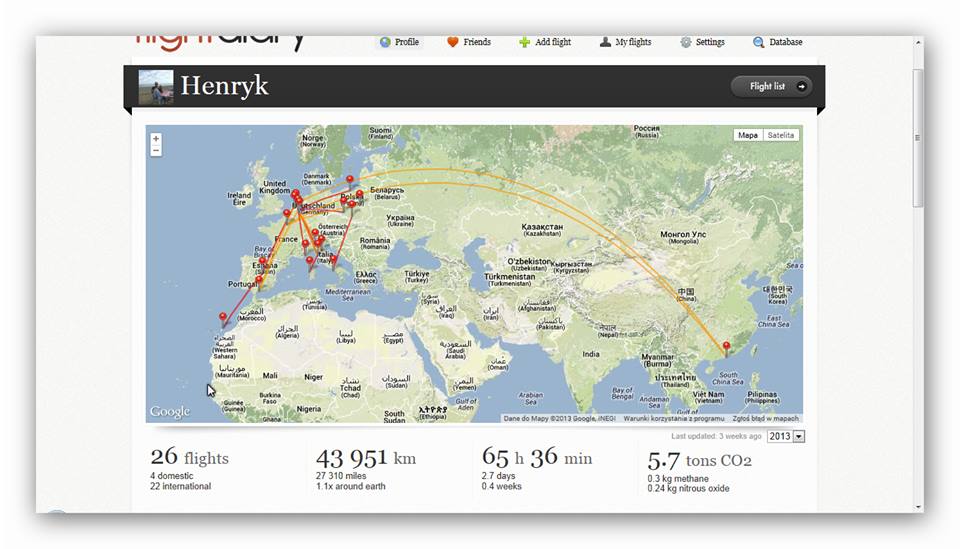This screenshot has height=549, width=960.
Task: Zoom in the map with plus
Action: point(156,139)
